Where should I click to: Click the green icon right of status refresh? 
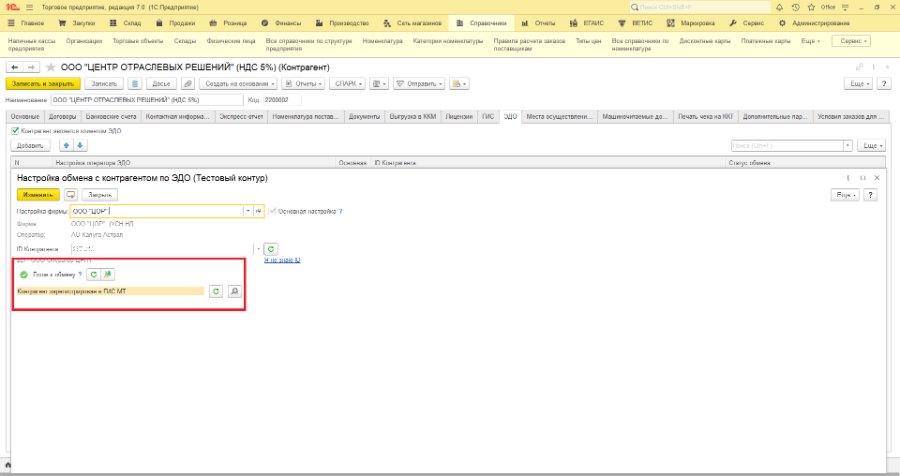(107, 274)
